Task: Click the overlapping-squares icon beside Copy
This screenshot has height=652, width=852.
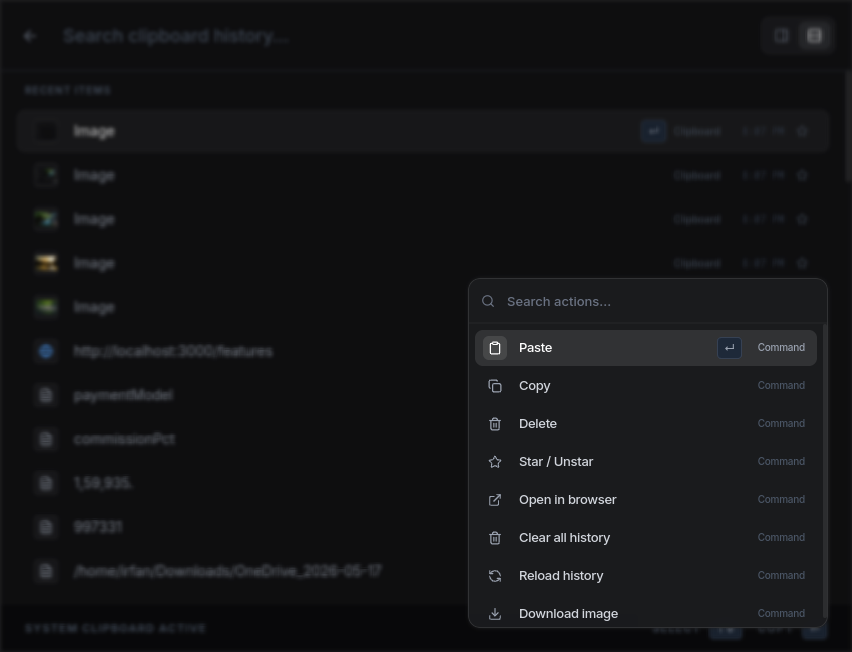Action: [x=494, y=386]
